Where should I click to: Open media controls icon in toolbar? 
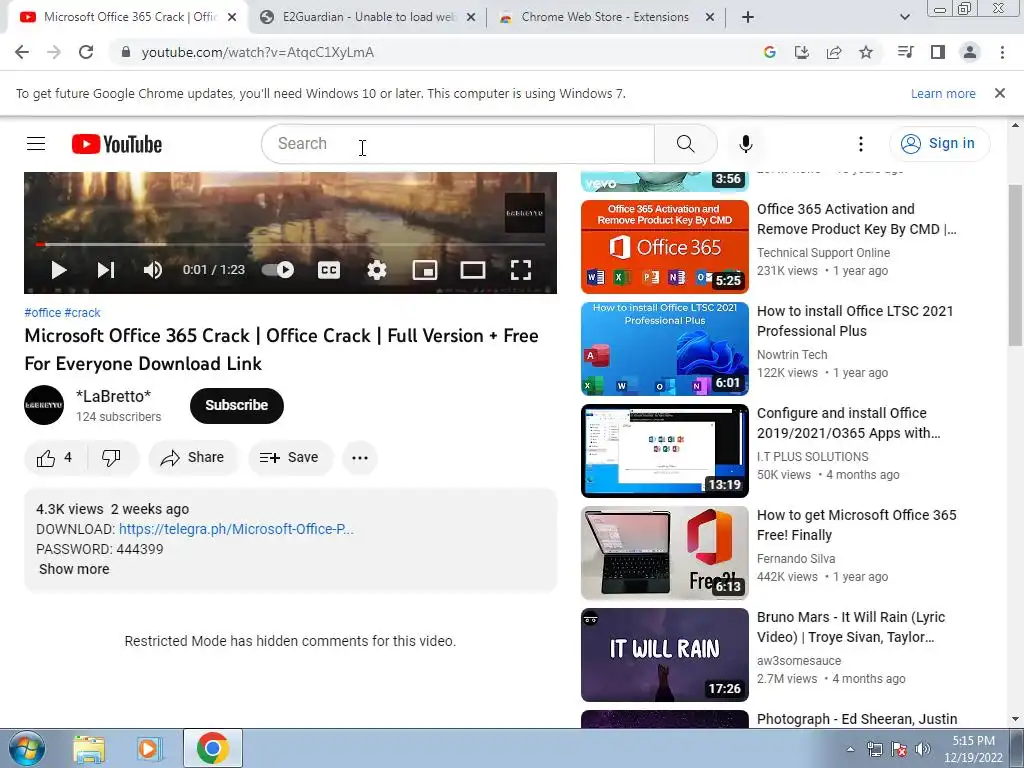tap(905, 52)
